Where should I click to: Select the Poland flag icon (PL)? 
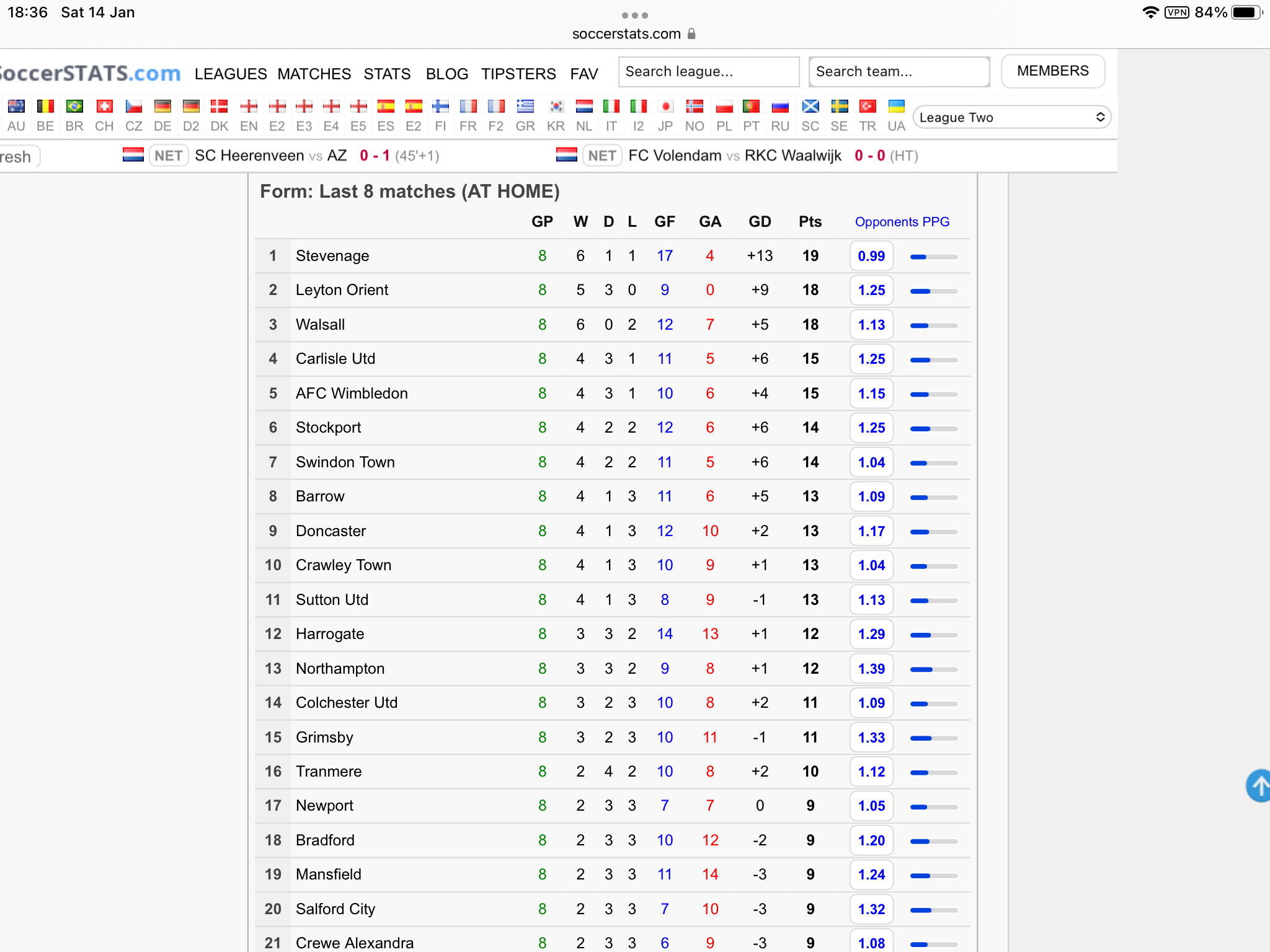pos(724,107)
